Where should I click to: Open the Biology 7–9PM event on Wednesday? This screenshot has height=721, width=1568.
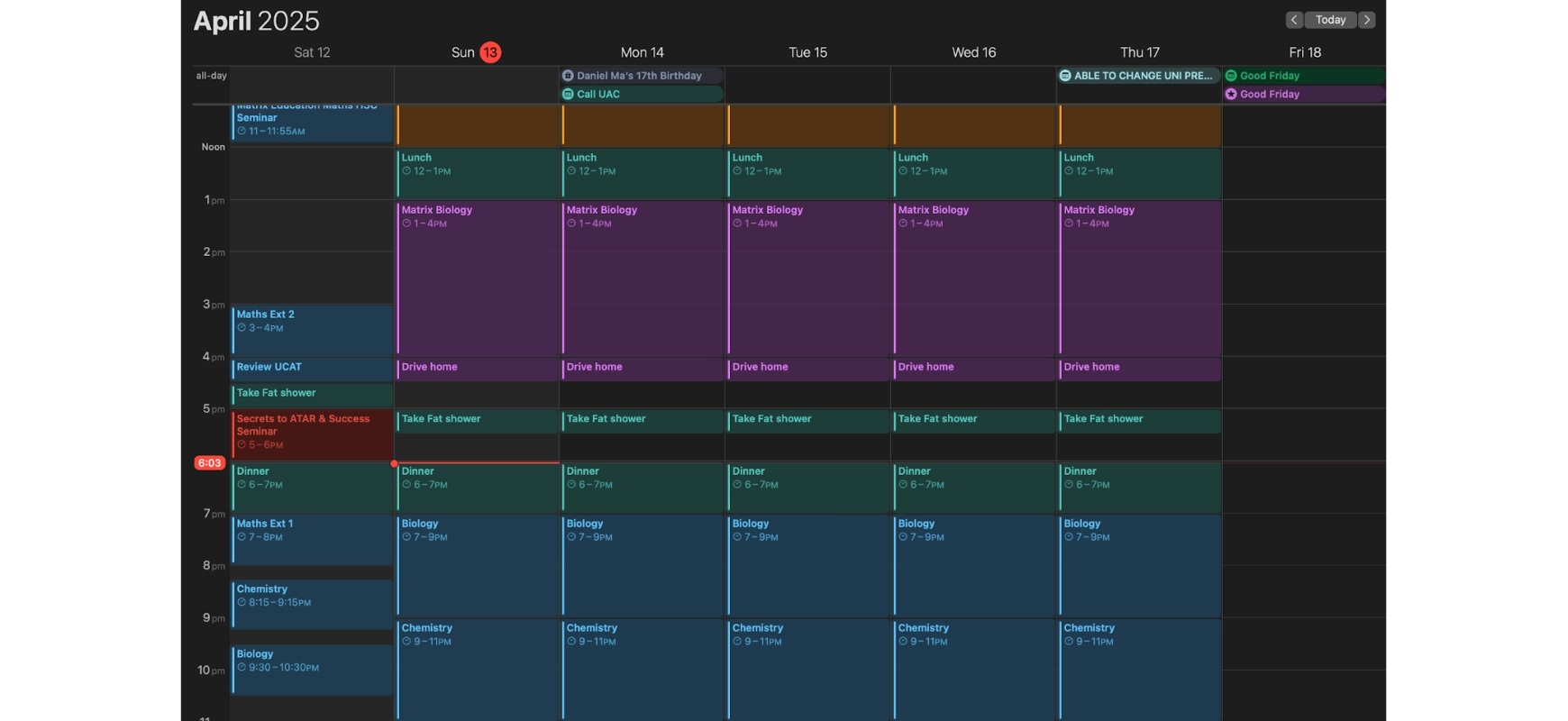coord(974,565)
